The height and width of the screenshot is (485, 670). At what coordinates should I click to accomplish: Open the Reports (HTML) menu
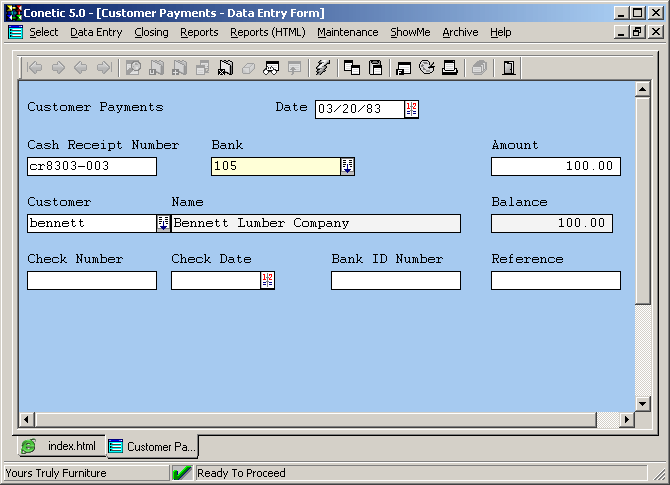point(267,32)
